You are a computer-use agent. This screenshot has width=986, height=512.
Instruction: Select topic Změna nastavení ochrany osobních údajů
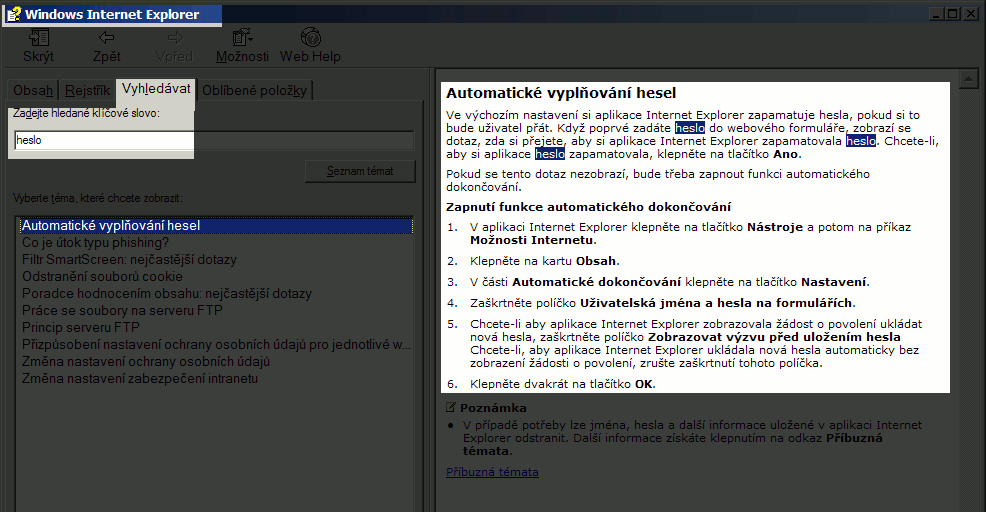(x=146, y=361)
